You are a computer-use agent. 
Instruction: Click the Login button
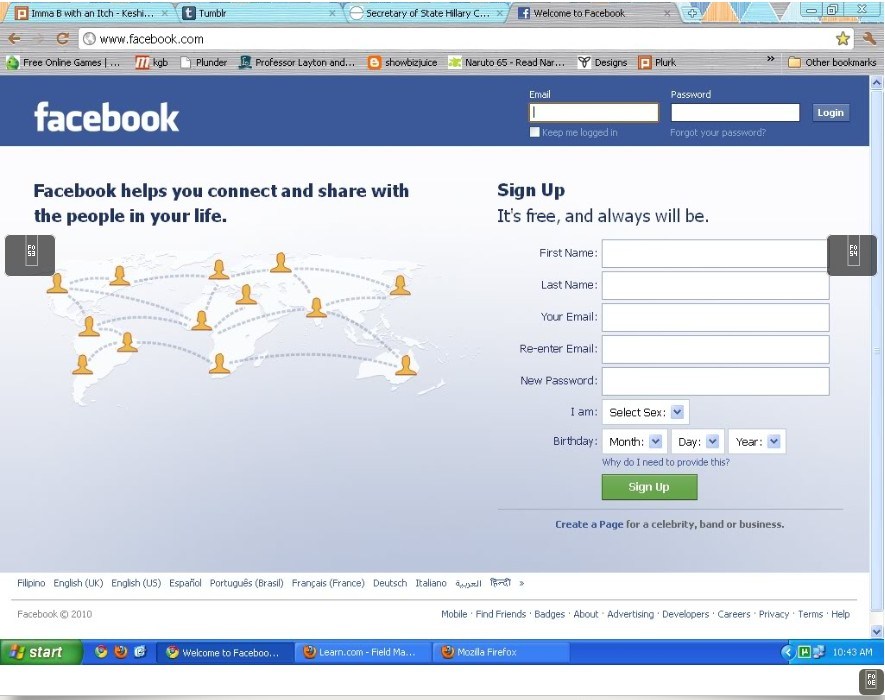pos(830,112)
